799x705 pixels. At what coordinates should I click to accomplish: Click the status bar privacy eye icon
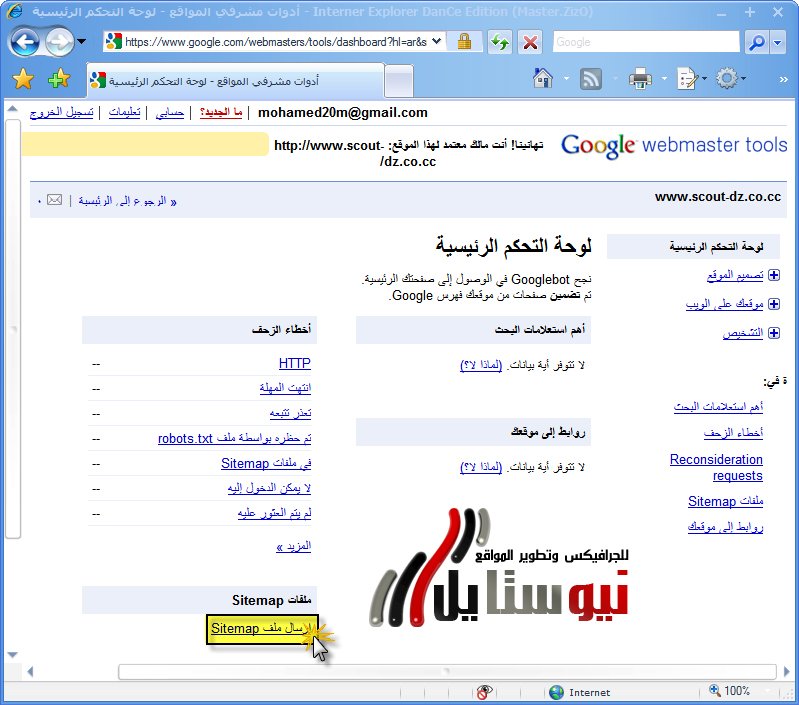tap(485, 692)
